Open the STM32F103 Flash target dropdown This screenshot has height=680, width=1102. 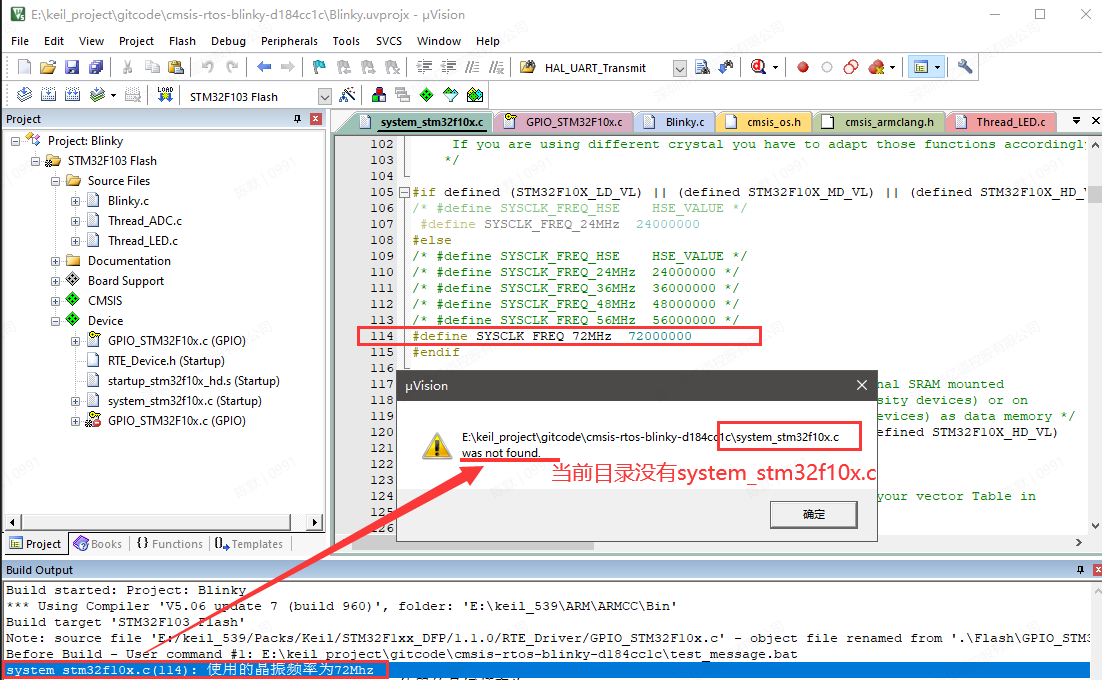pos(324,97)
